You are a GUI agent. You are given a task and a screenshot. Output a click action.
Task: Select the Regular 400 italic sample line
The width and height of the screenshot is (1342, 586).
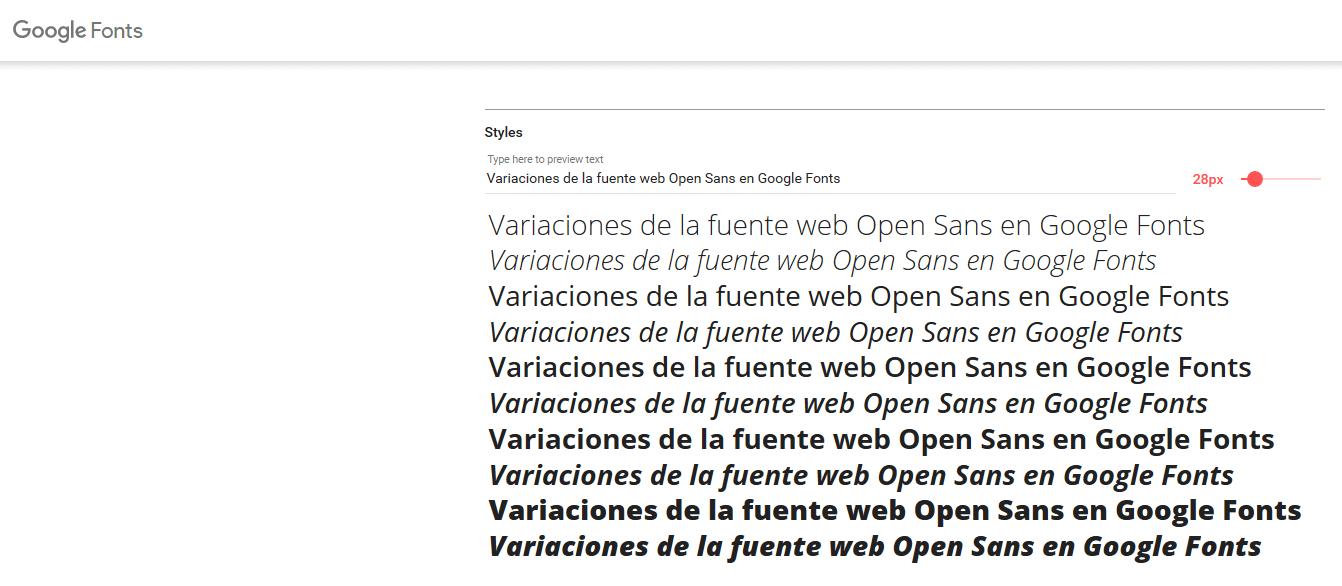click(836, 333)
